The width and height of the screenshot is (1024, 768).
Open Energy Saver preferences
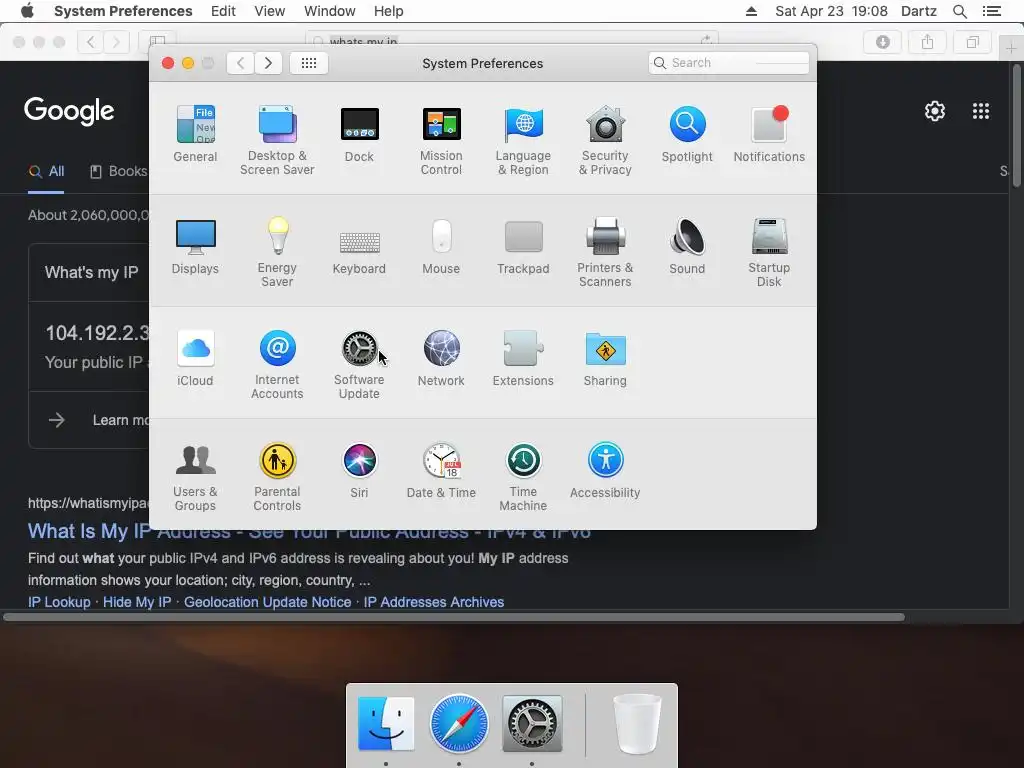pos(277,252)
